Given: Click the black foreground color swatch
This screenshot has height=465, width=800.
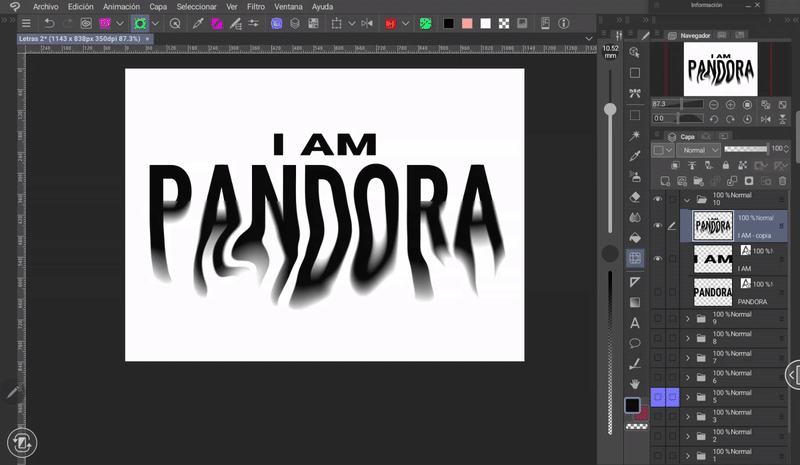Looking at the screenshot, I should [632, 405].
